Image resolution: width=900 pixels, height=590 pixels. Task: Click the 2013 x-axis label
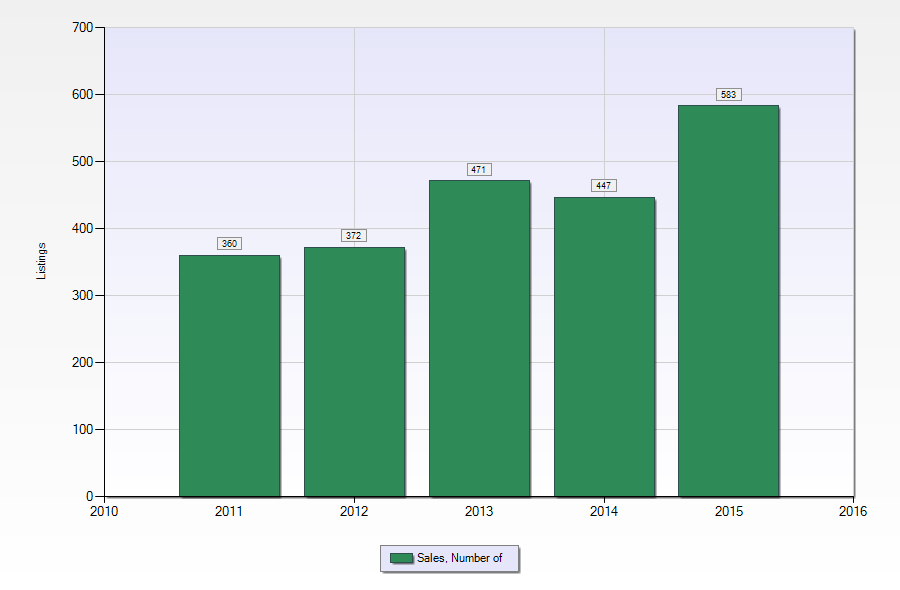point(479,511)
